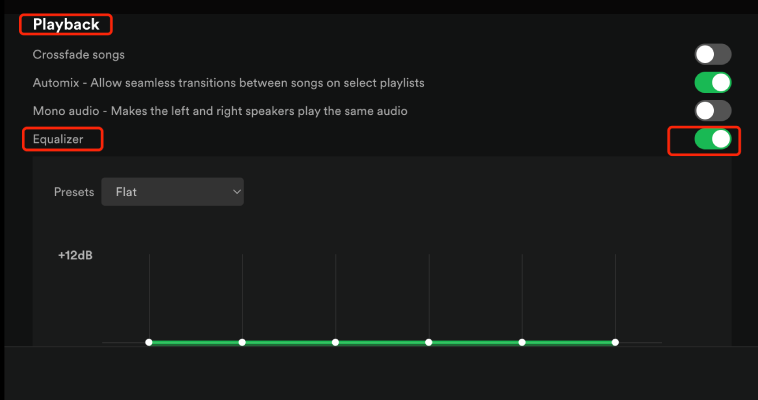Click the last equalizer band handle
Screen dimensions: 758x400
pyautogui.click(x=615, y=342)
